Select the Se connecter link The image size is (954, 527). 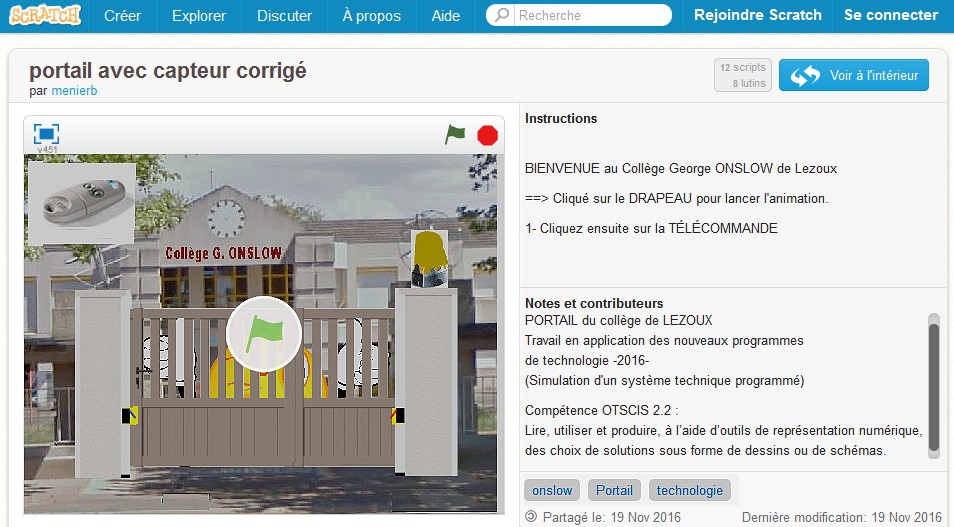point(891,15)
